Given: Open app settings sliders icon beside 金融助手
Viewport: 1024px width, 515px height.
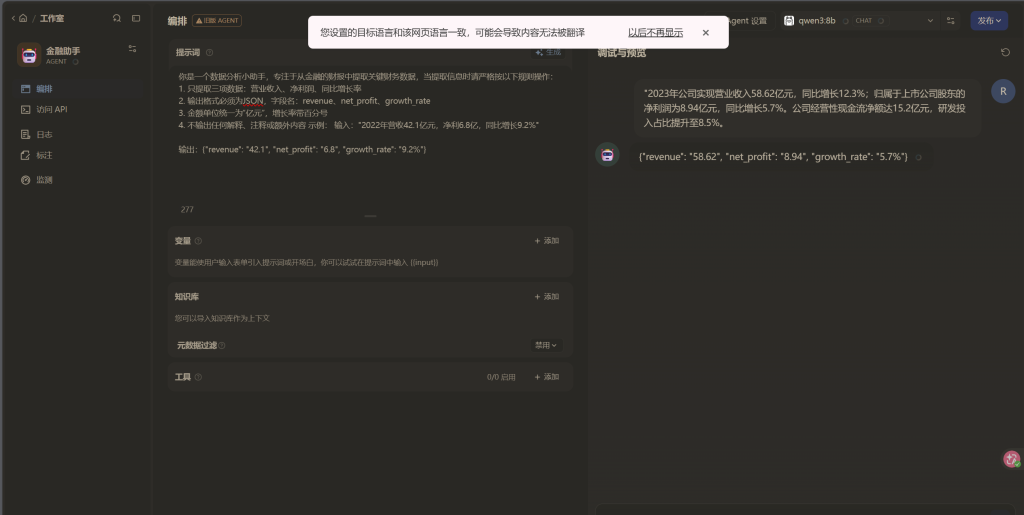Looking at the screenshot, I should point(133,49).
